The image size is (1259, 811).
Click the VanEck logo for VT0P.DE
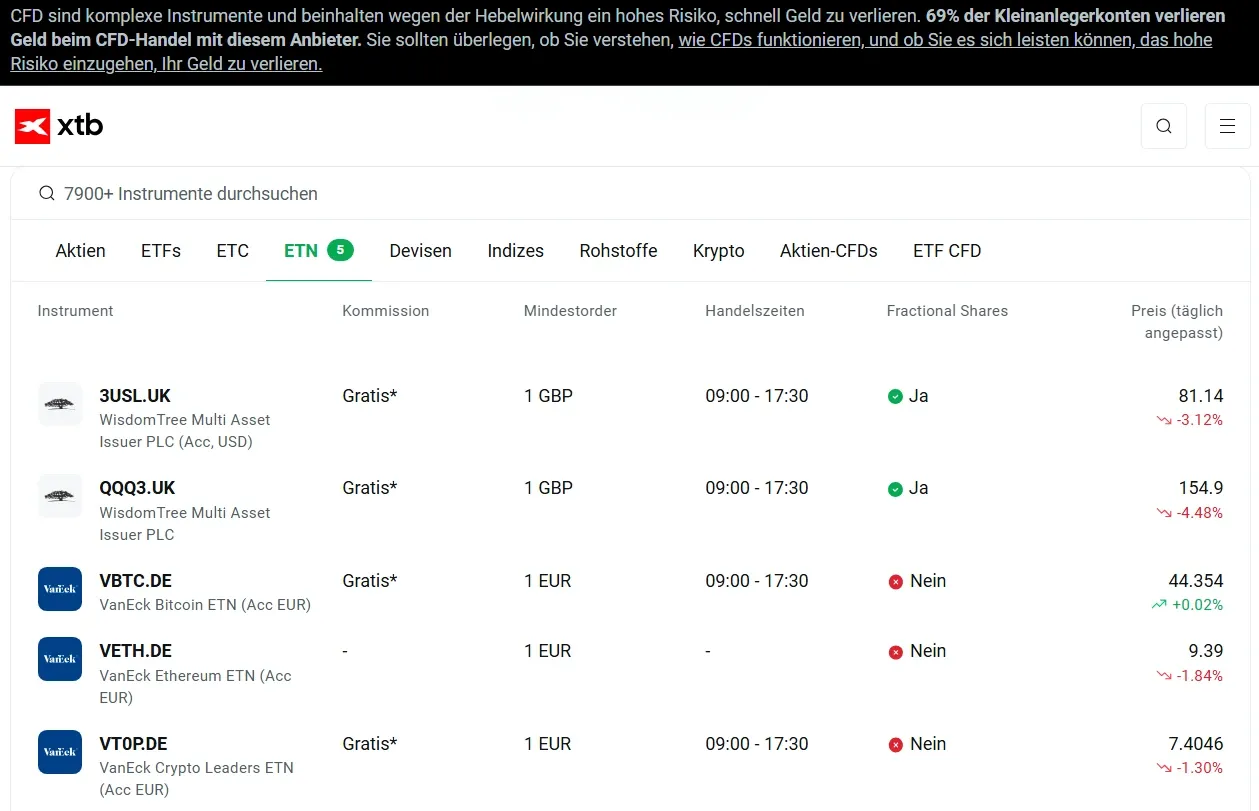coord(60,752)
